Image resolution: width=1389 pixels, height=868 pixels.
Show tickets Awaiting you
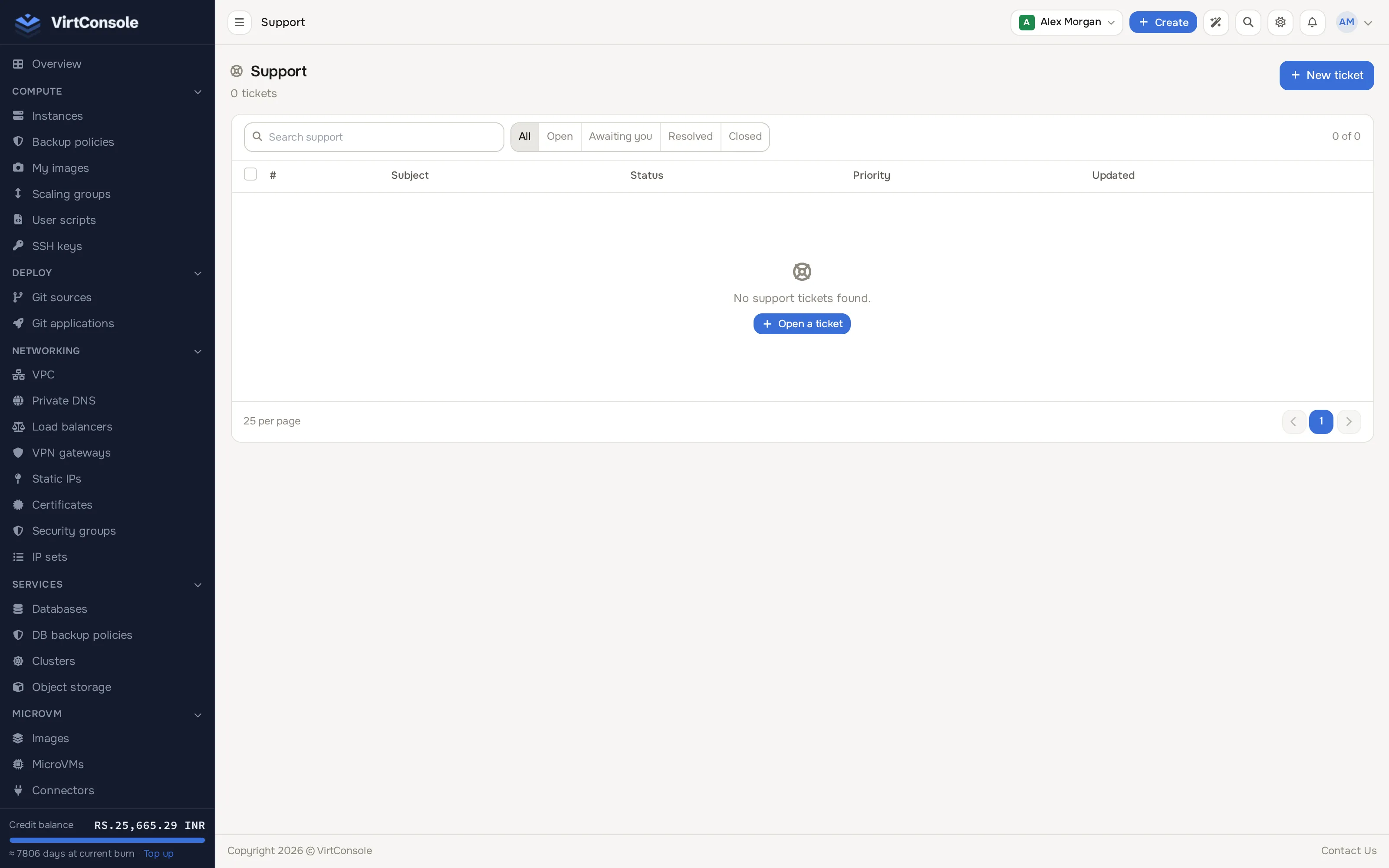(620, 137)
